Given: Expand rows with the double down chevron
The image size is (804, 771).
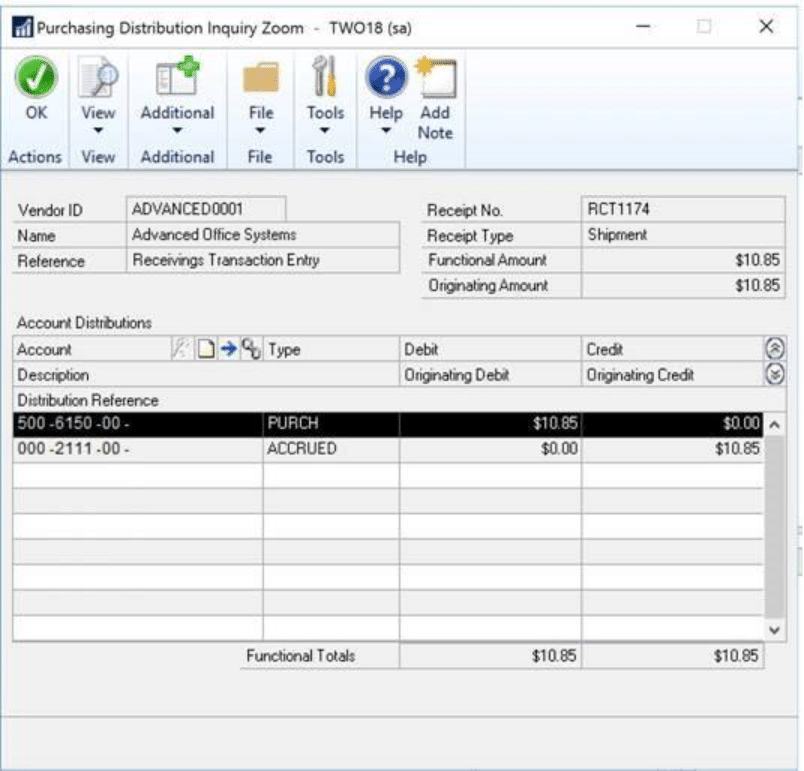Looking at the screenshot, I should (x=774, y=375).
